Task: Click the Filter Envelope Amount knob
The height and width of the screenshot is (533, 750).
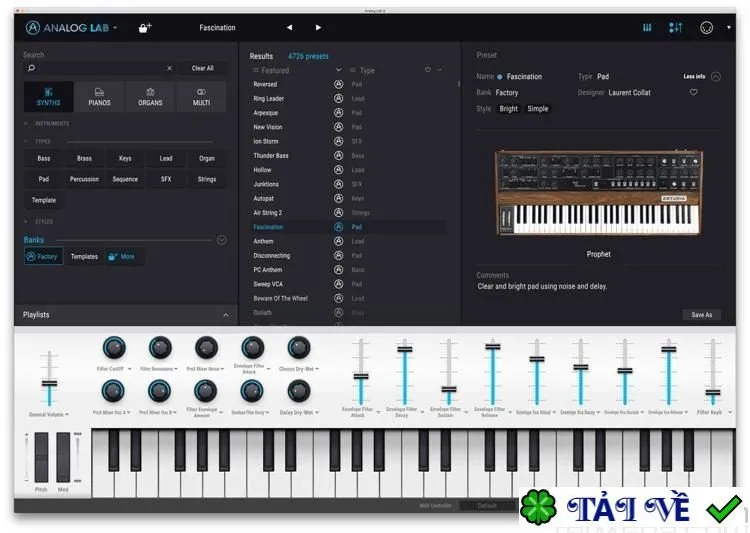Action: click(x=205, y=391)
